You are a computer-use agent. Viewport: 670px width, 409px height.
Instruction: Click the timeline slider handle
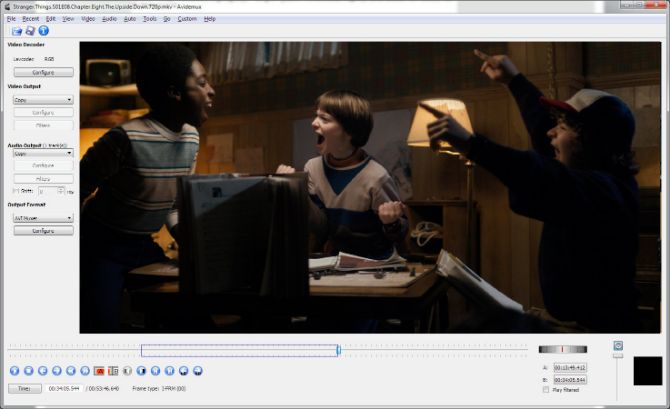(x=338, y=350)
